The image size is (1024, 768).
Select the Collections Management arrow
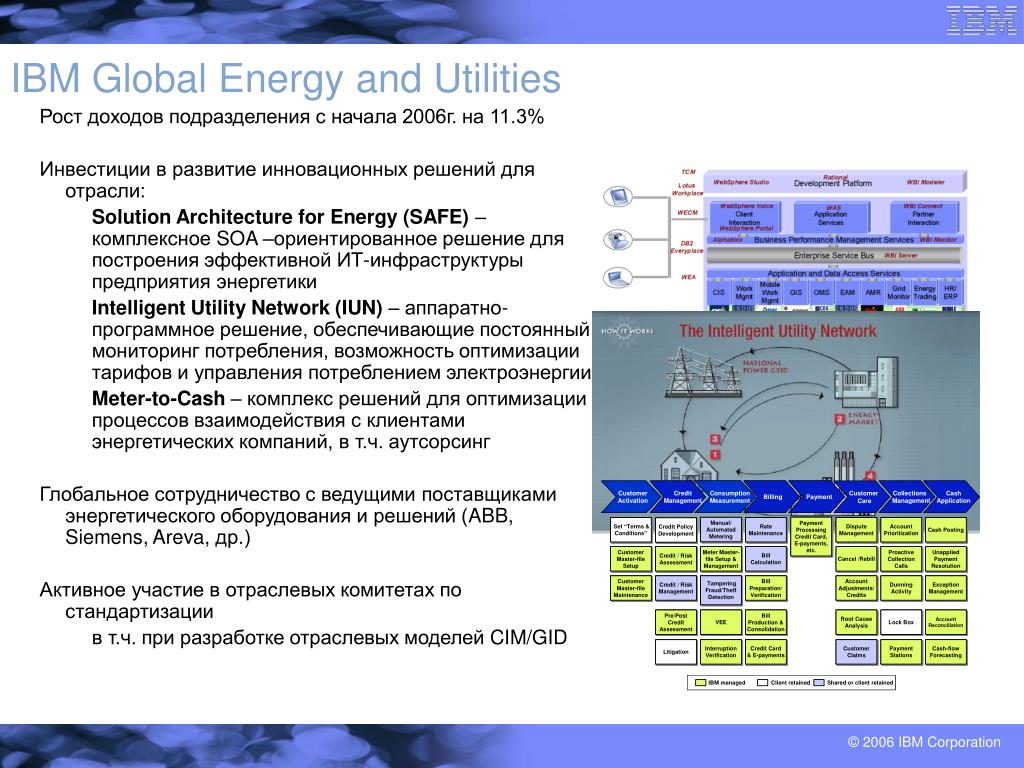point(908,497)
